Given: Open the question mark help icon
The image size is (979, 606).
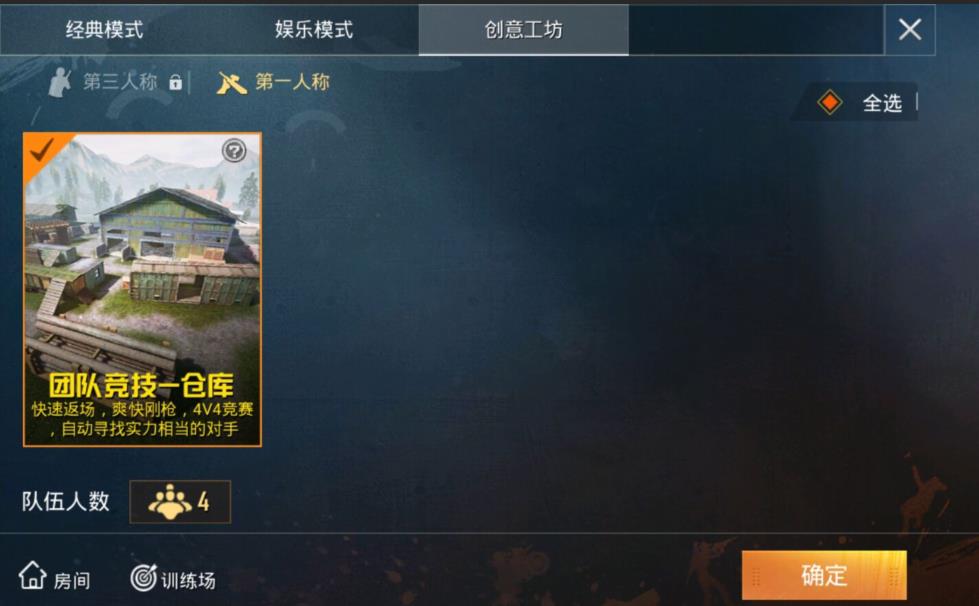Looking at the screenshot, I should (x=234, y=150).
